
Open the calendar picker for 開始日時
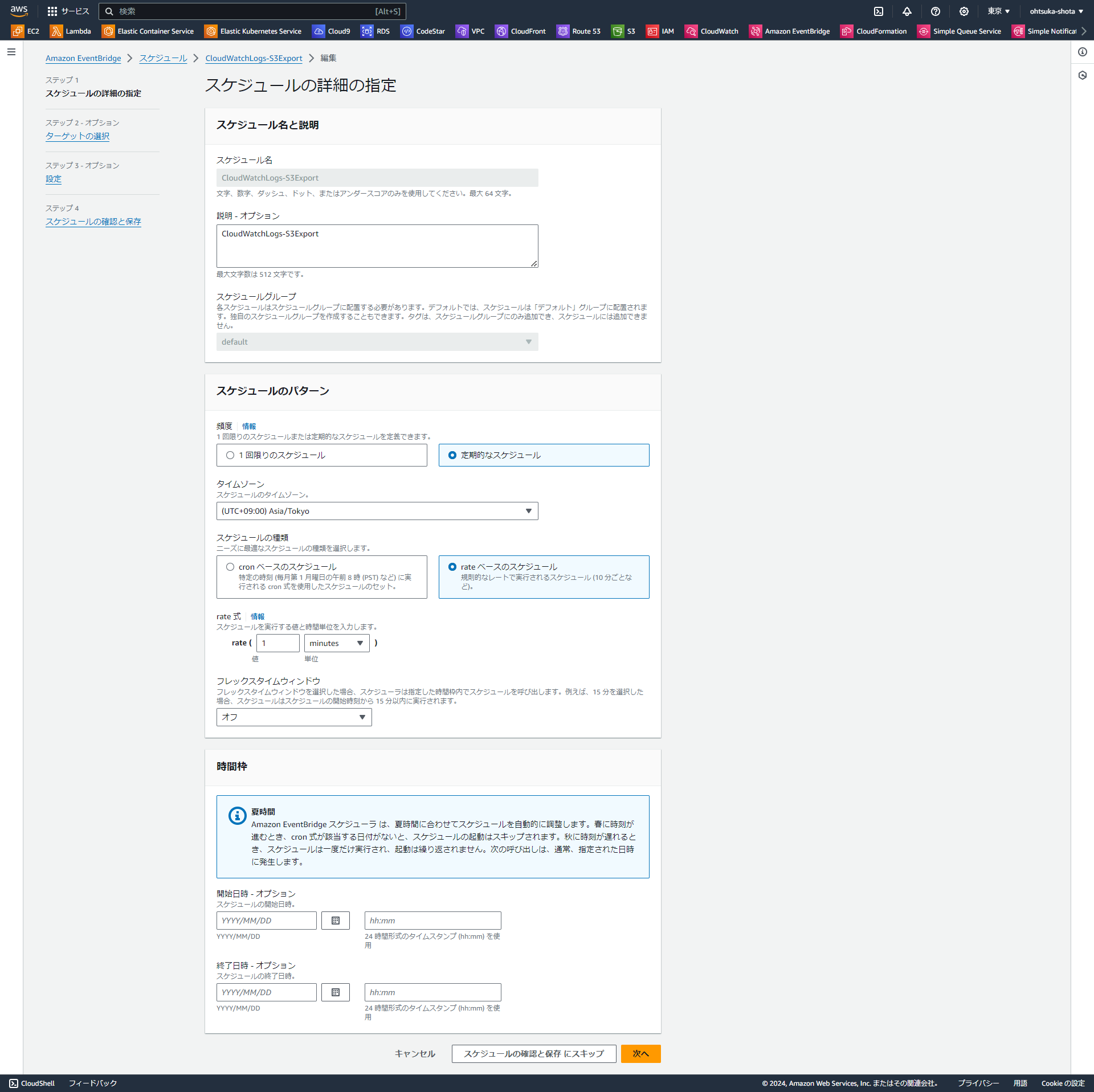[x=335, y=920]
